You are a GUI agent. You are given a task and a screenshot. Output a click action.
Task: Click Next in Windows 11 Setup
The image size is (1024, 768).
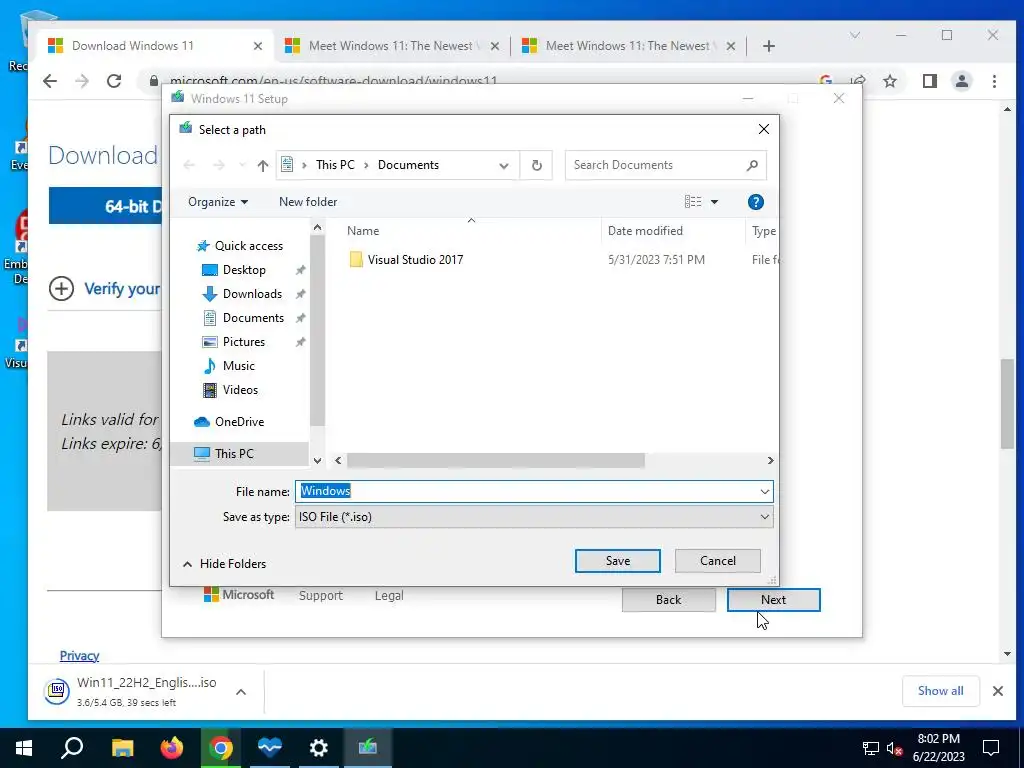(x=773, y=600)
